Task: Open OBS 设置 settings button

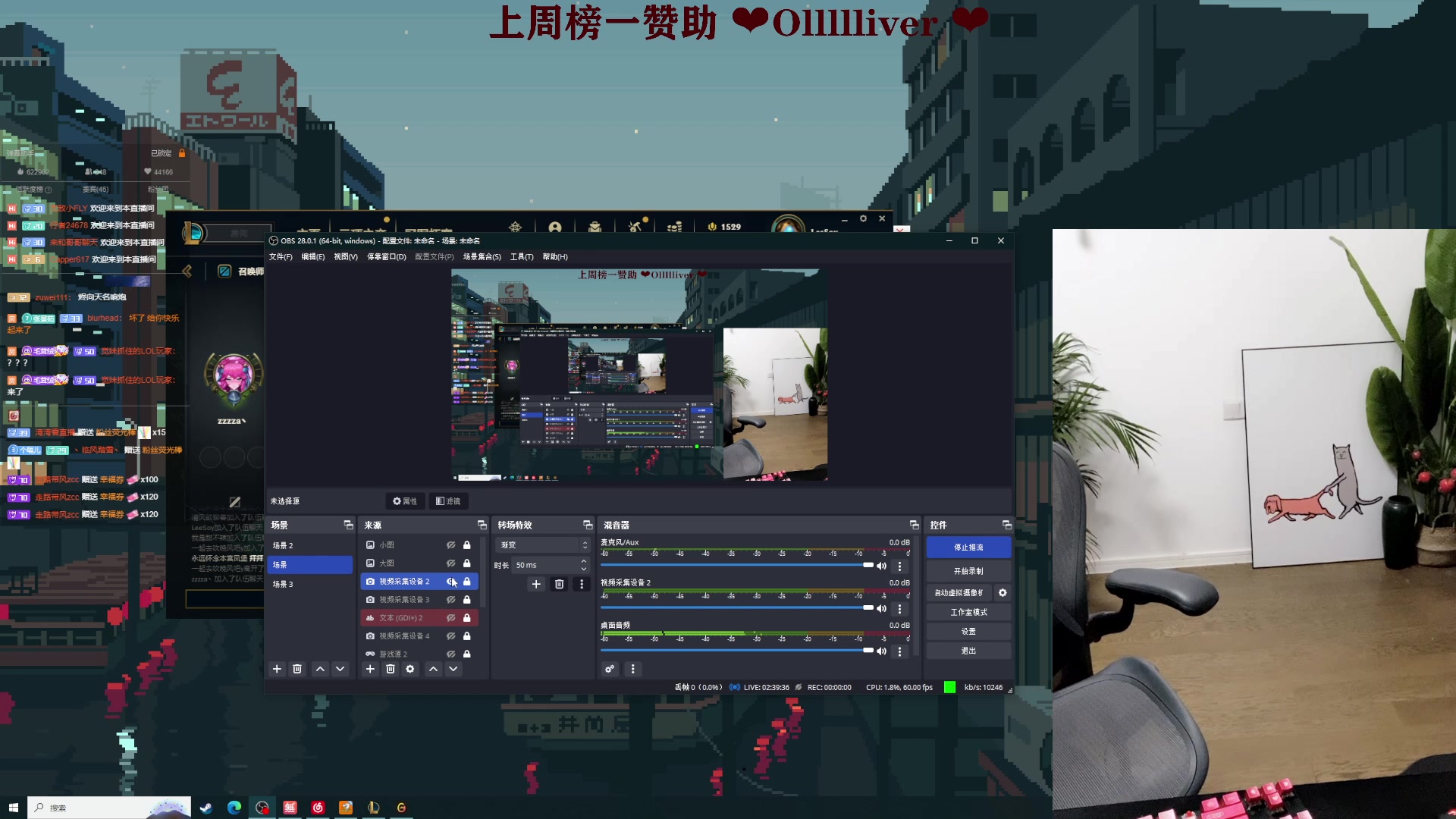Action: (968, 632)
